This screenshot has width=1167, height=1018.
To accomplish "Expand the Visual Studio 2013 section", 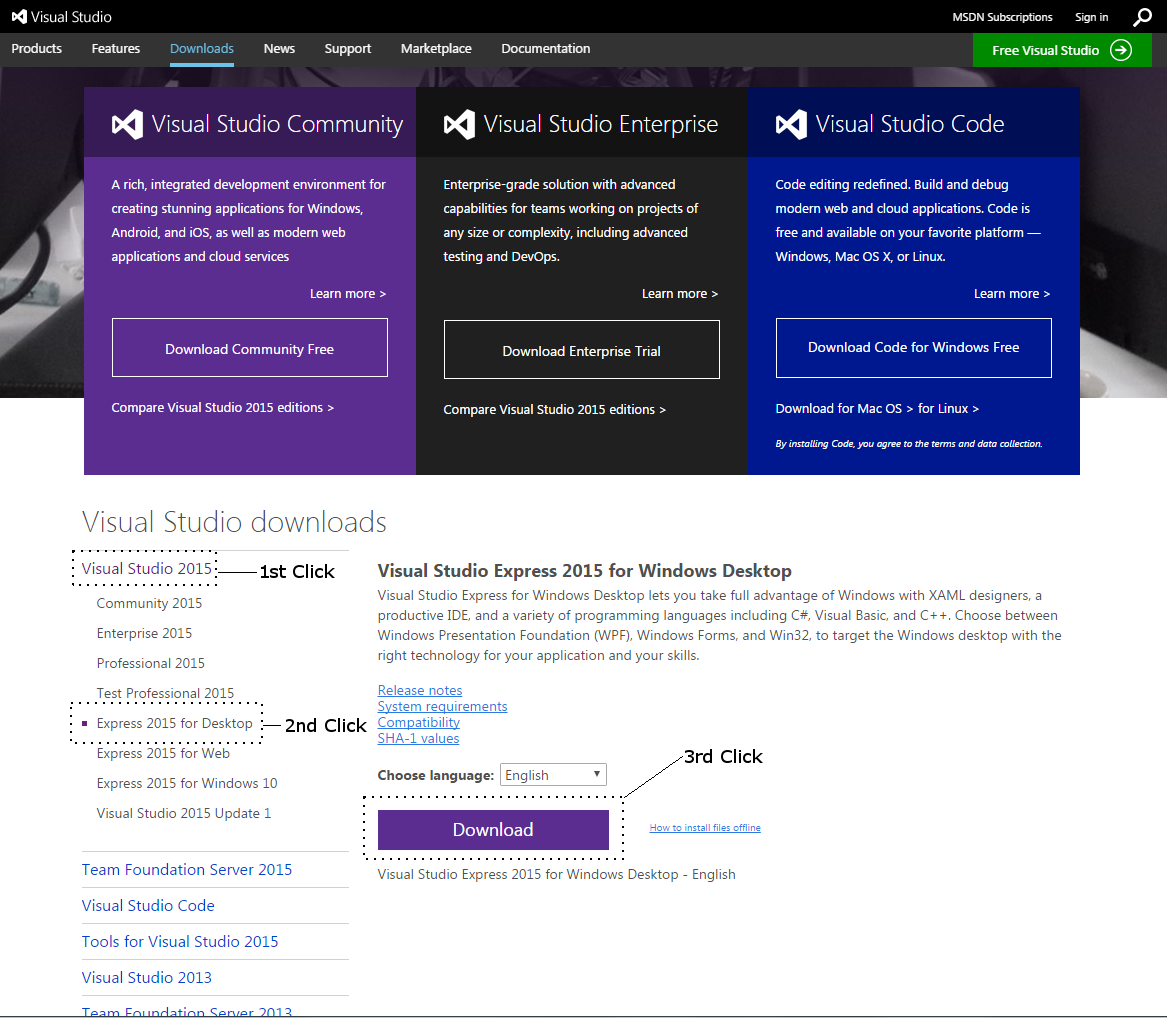I will [147, 977].
